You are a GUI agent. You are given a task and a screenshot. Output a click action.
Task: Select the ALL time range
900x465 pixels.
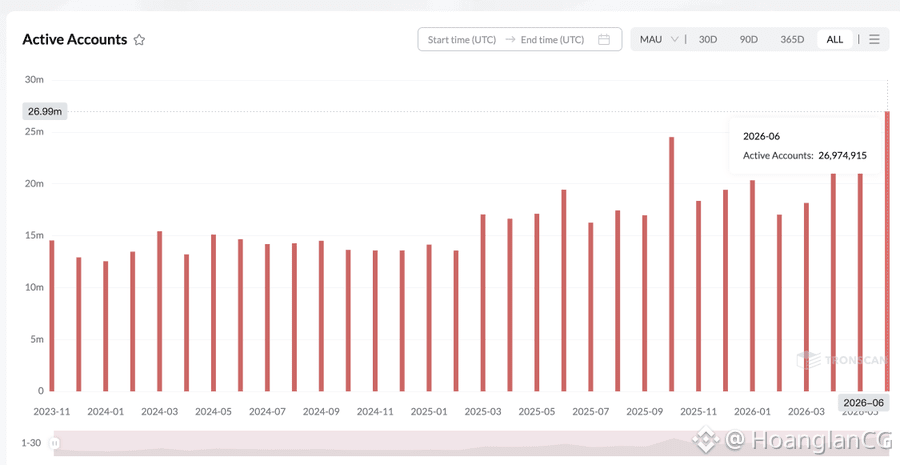click(835, 39)
